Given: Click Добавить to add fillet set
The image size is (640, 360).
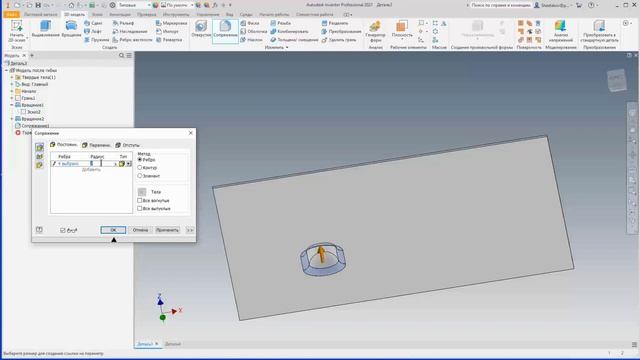Looking at the screenshot, I should coord(91,169).
